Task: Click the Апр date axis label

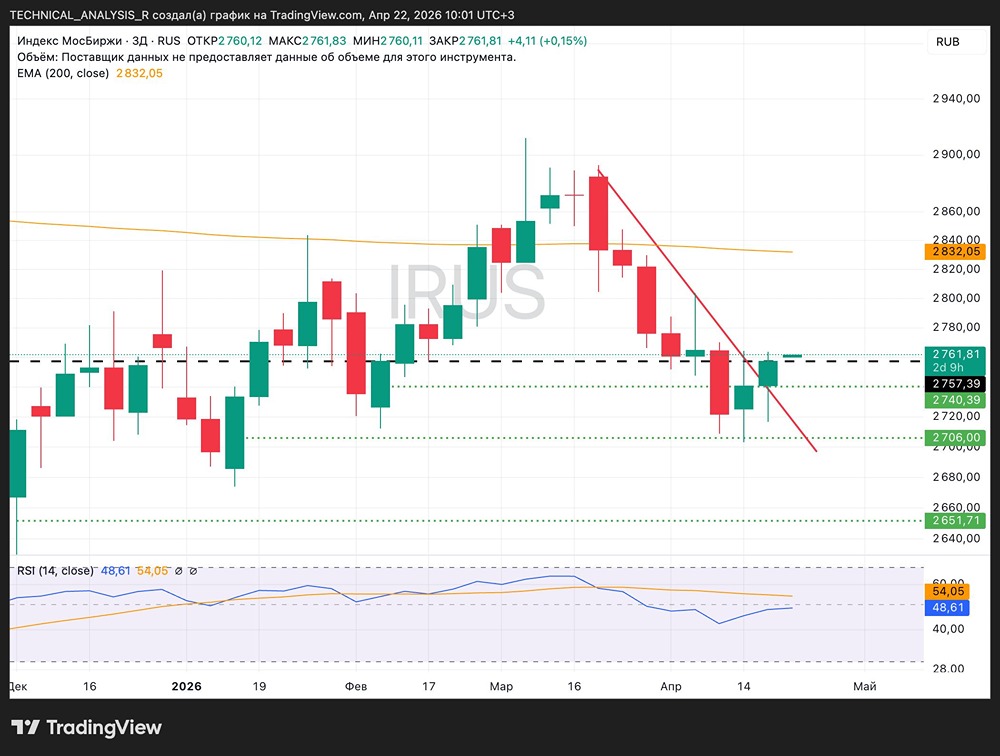Action: (671, 686)
